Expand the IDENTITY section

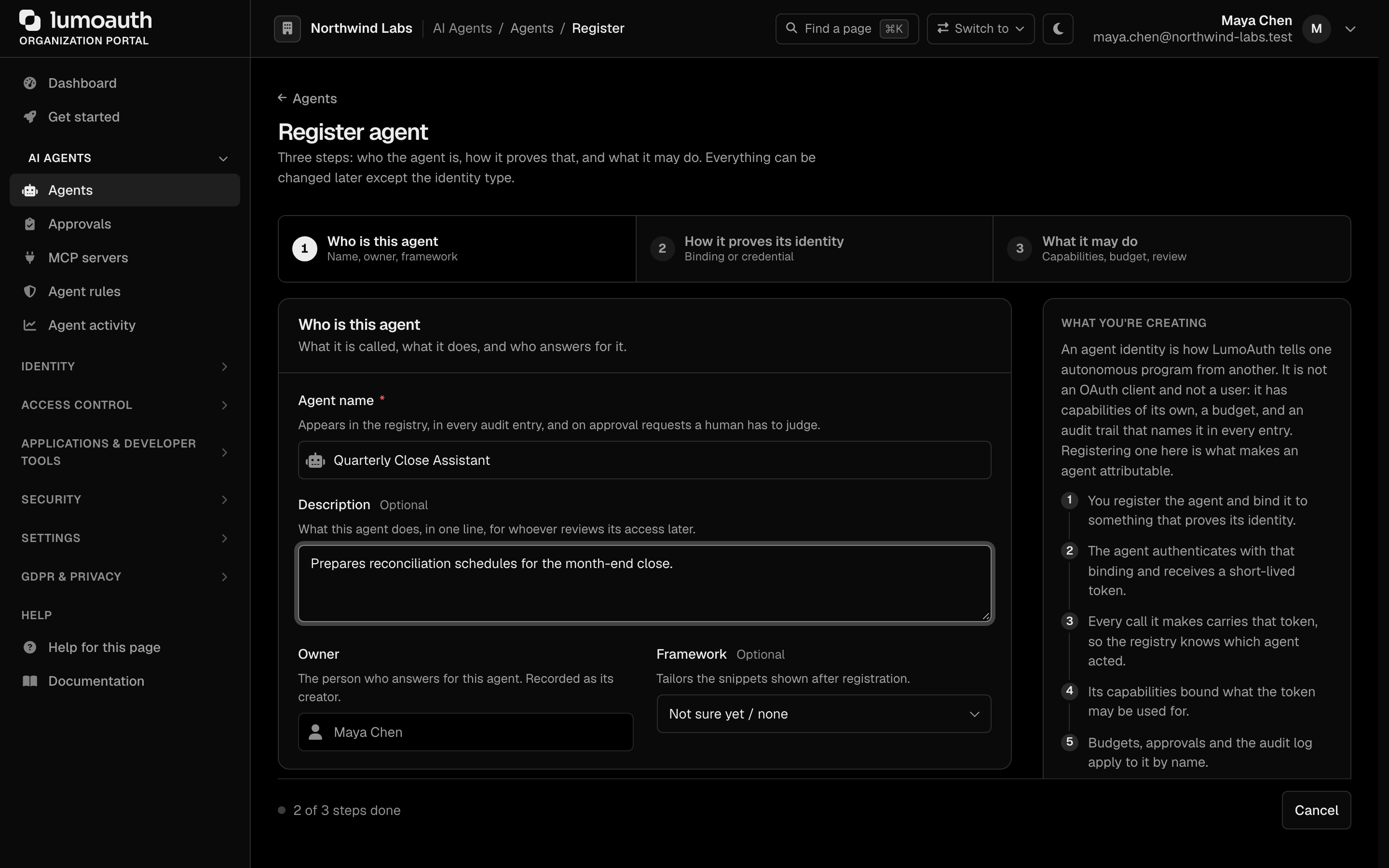point(125,367)
